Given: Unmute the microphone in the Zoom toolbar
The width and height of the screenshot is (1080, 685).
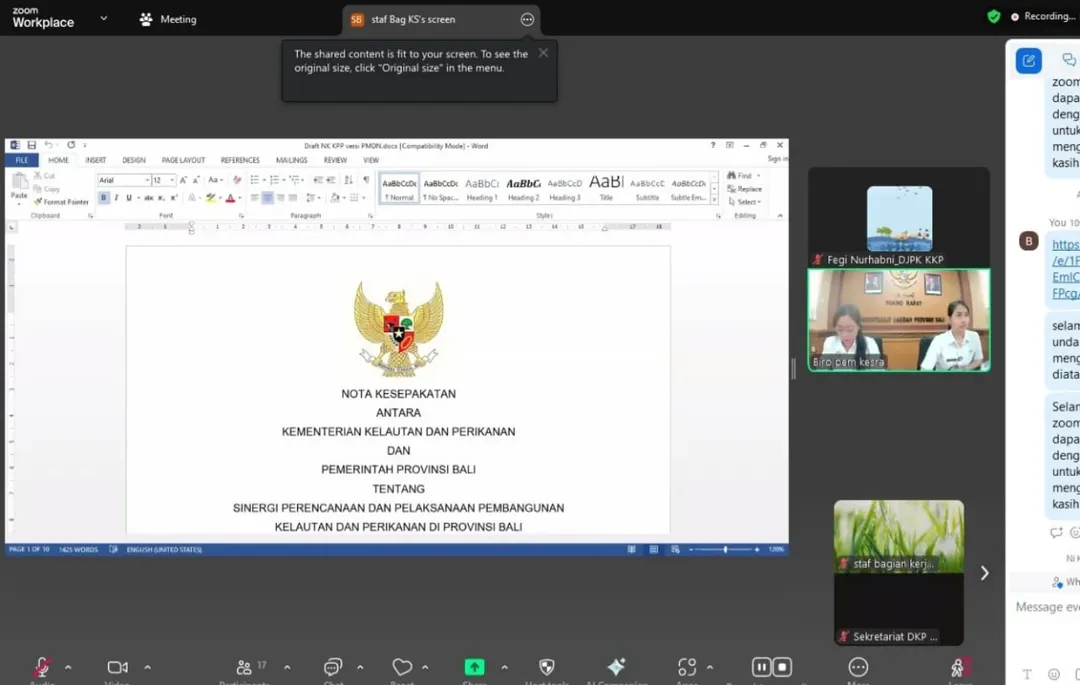Looking at the screenshot, I should coord(42,667).
